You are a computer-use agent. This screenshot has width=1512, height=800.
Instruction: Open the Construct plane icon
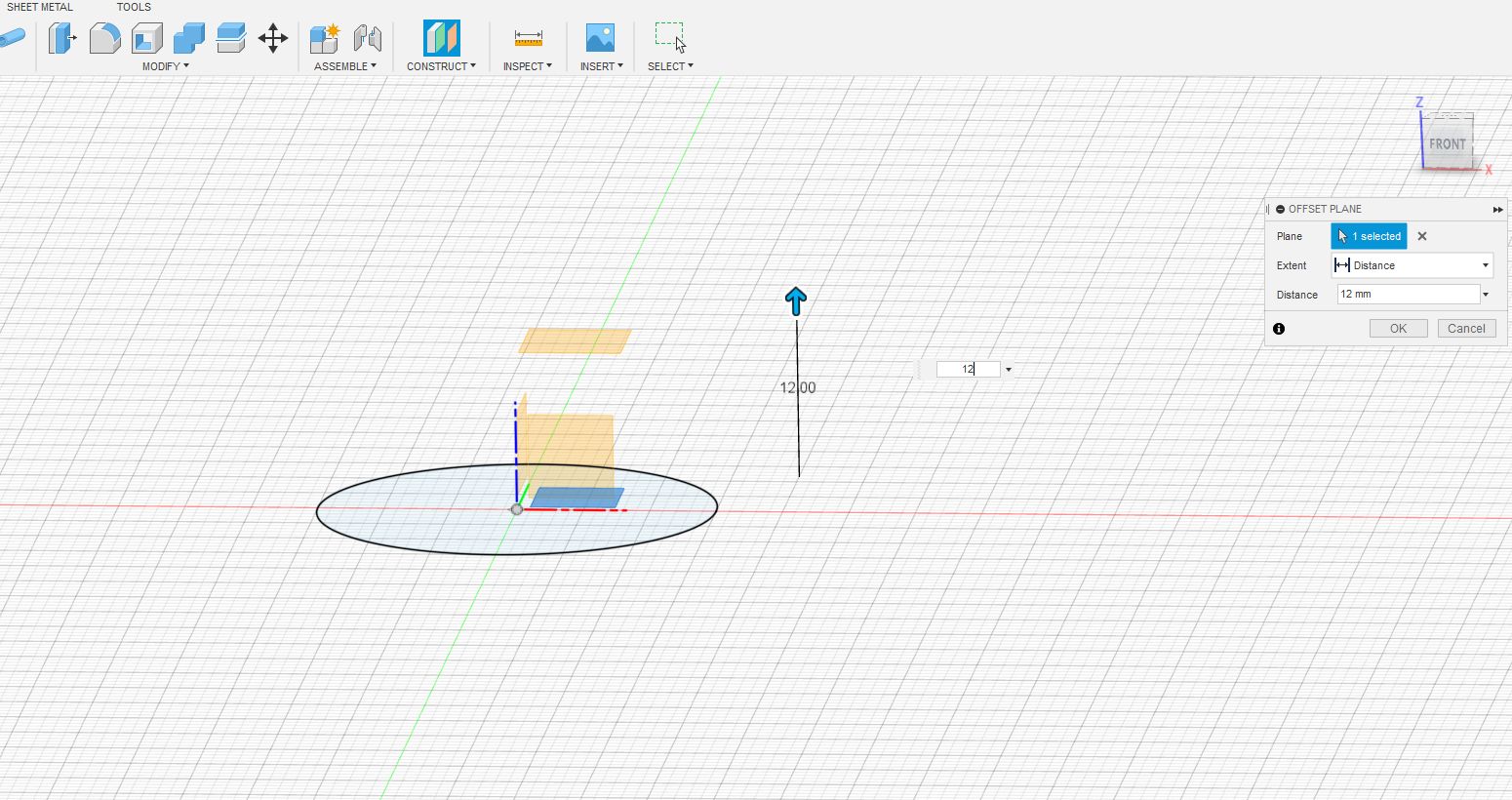441,38
